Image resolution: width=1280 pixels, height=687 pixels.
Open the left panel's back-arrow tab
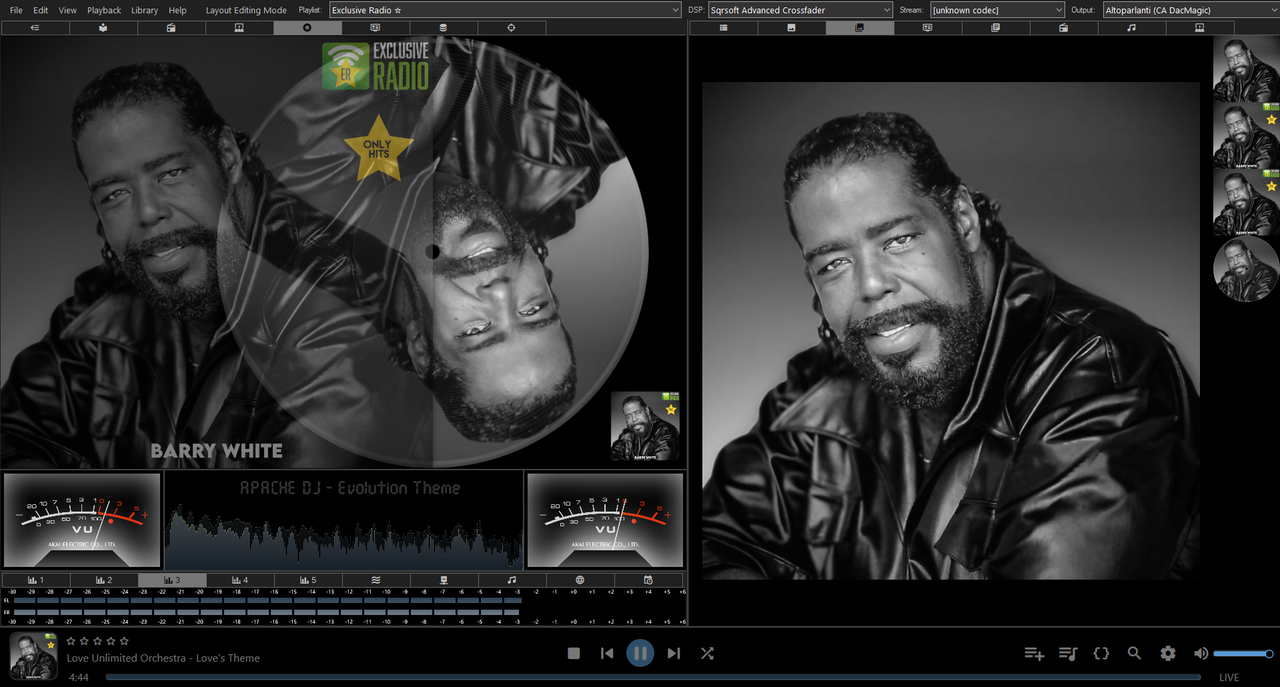[35, 28]
